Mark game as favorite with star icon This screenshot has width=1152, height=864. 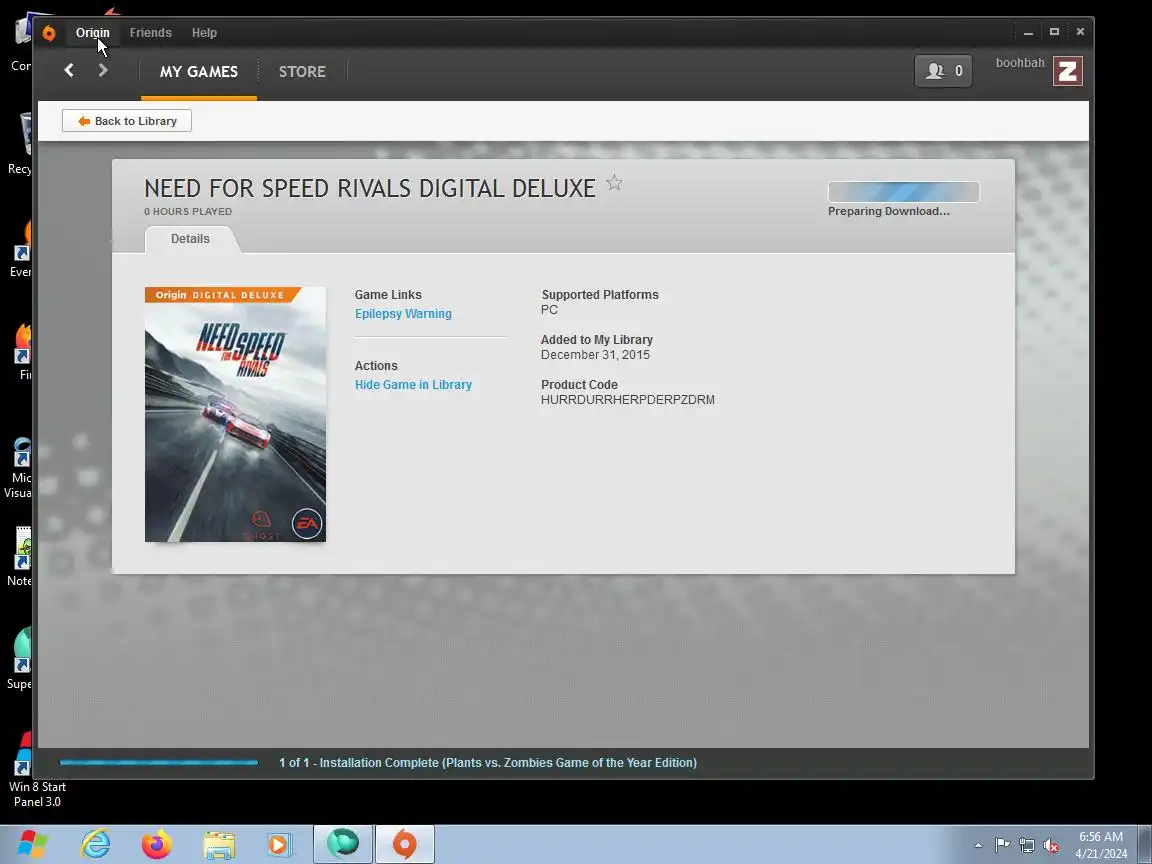point(614,183)
